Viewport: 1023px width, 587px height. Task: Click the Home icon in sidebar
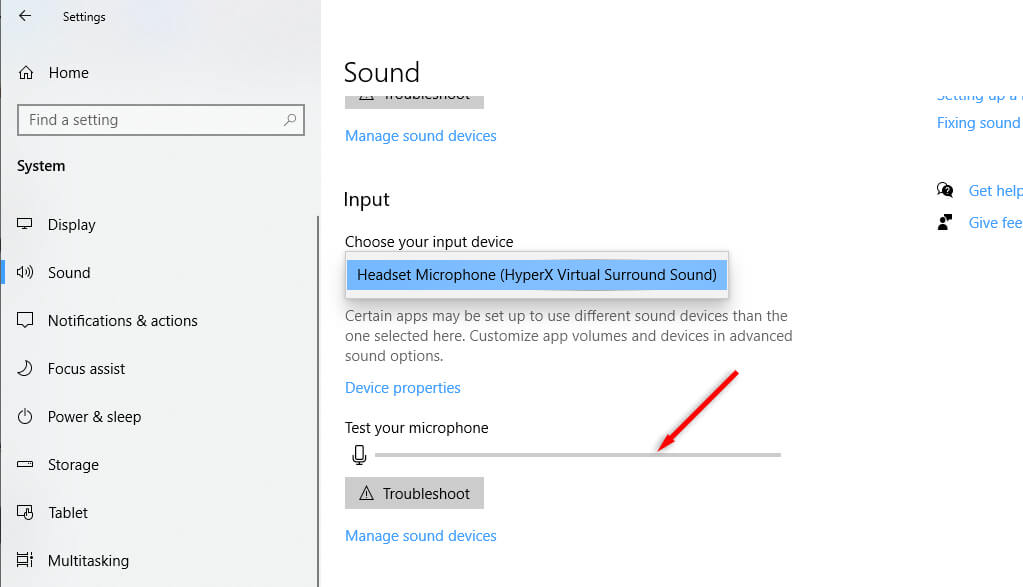pyautogui.click(x=26, y=73)
